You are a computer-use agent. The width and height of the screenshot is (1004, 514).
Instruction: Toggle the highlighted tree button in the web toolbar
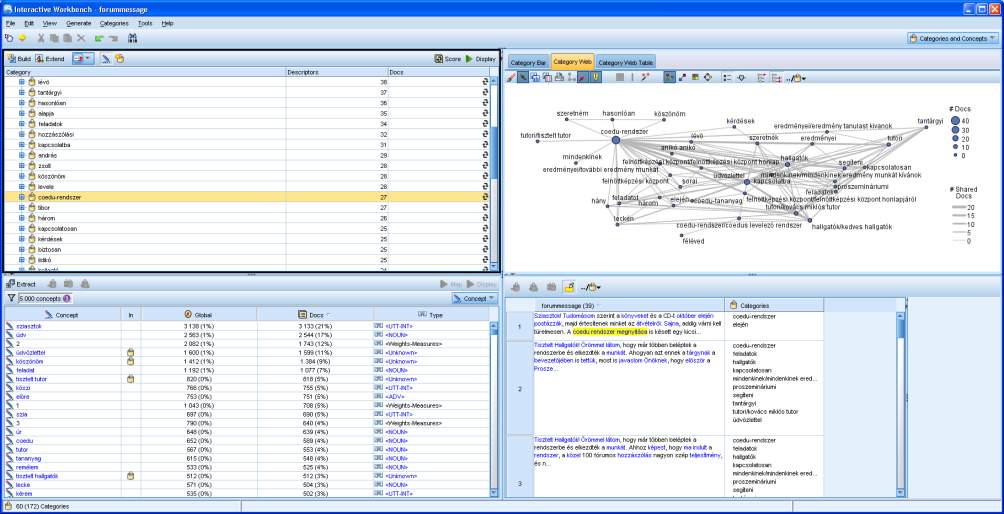pos(775,77)
